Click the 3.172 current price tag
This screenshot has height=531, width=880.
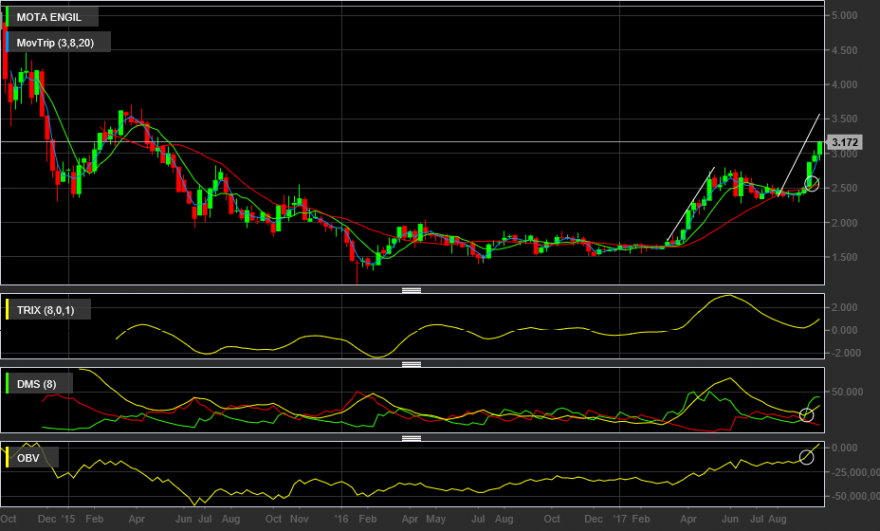click(844, 142)
